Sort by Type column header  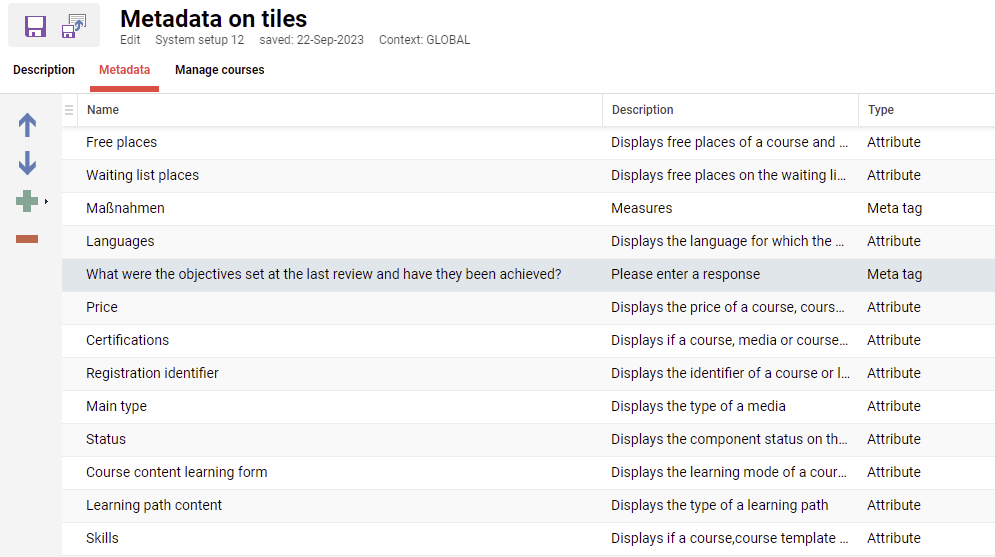coord(880,110)
